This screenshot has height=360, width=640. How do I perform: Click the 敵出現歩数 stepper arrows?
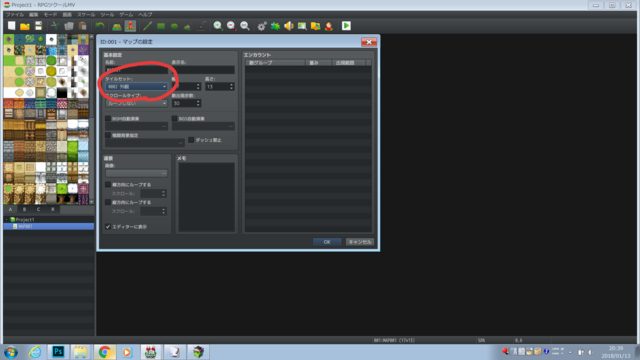[x=198, y=103]
